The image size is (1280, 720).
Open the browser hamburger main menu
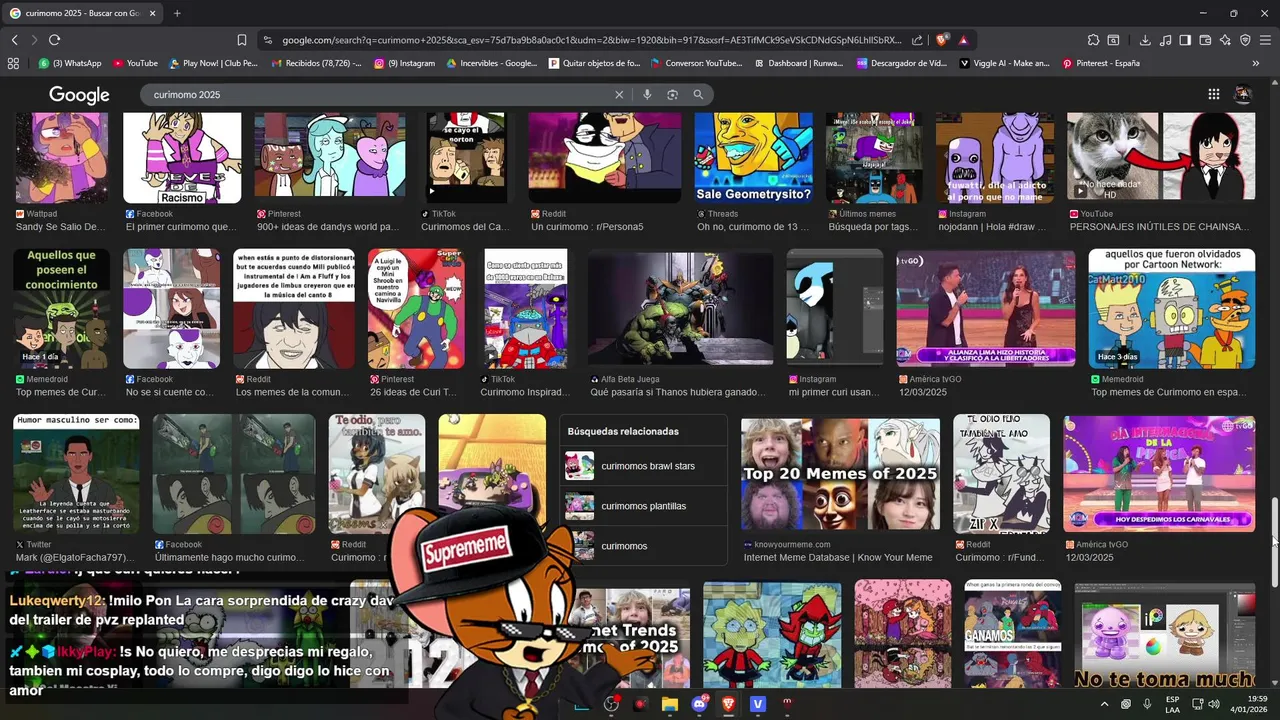click(1265, 40)
